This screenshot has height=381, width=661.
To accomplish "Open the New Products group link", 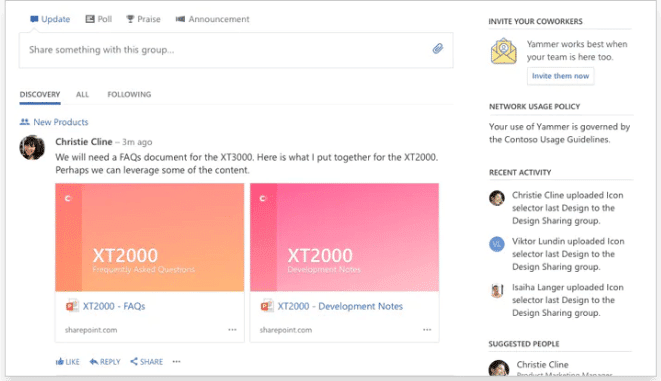I will tap(61, 122).
